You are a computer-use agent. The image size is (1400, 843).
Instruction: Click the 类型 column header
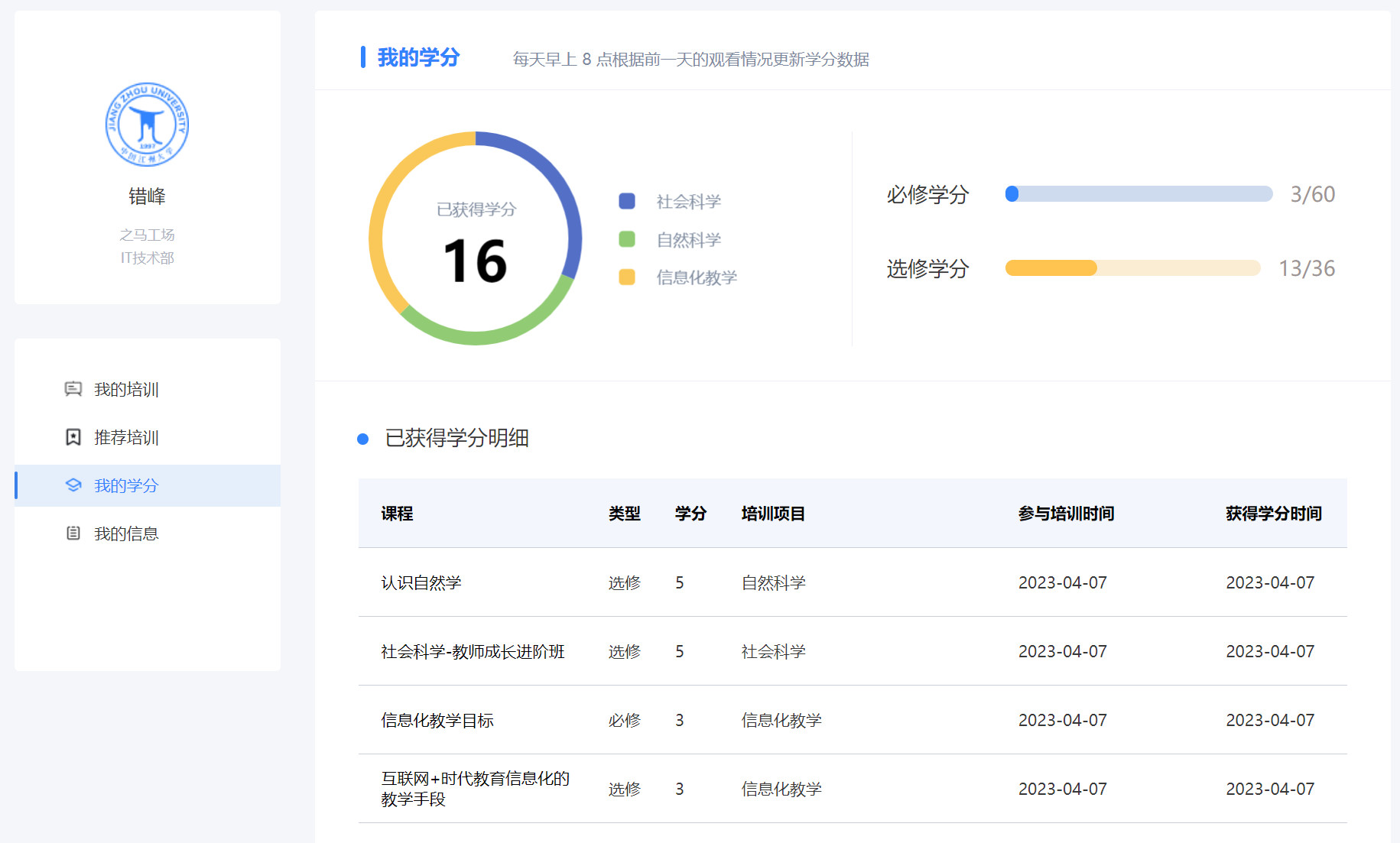(624, 514)
